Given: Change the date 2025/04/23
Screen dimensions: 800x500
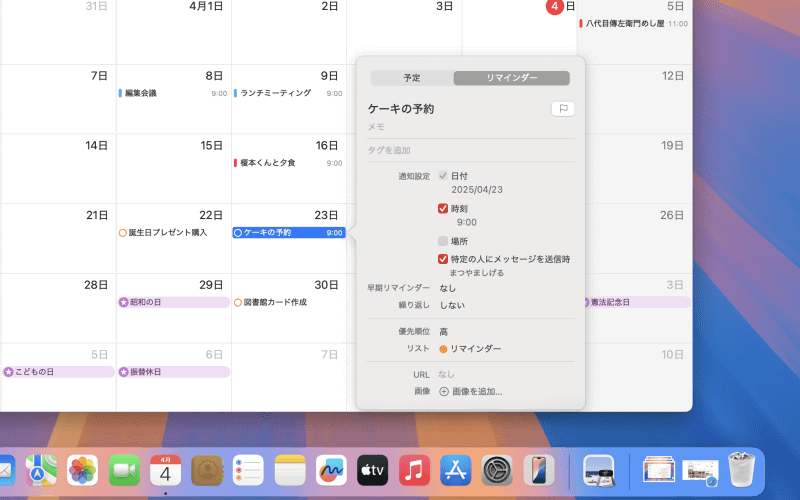Looking at the screenshot, I should click(477, 190).
